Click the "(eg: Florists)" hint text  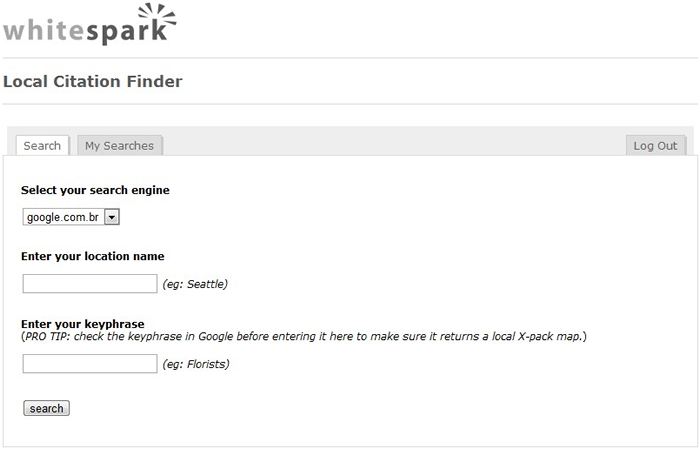[x=196, y=364]
